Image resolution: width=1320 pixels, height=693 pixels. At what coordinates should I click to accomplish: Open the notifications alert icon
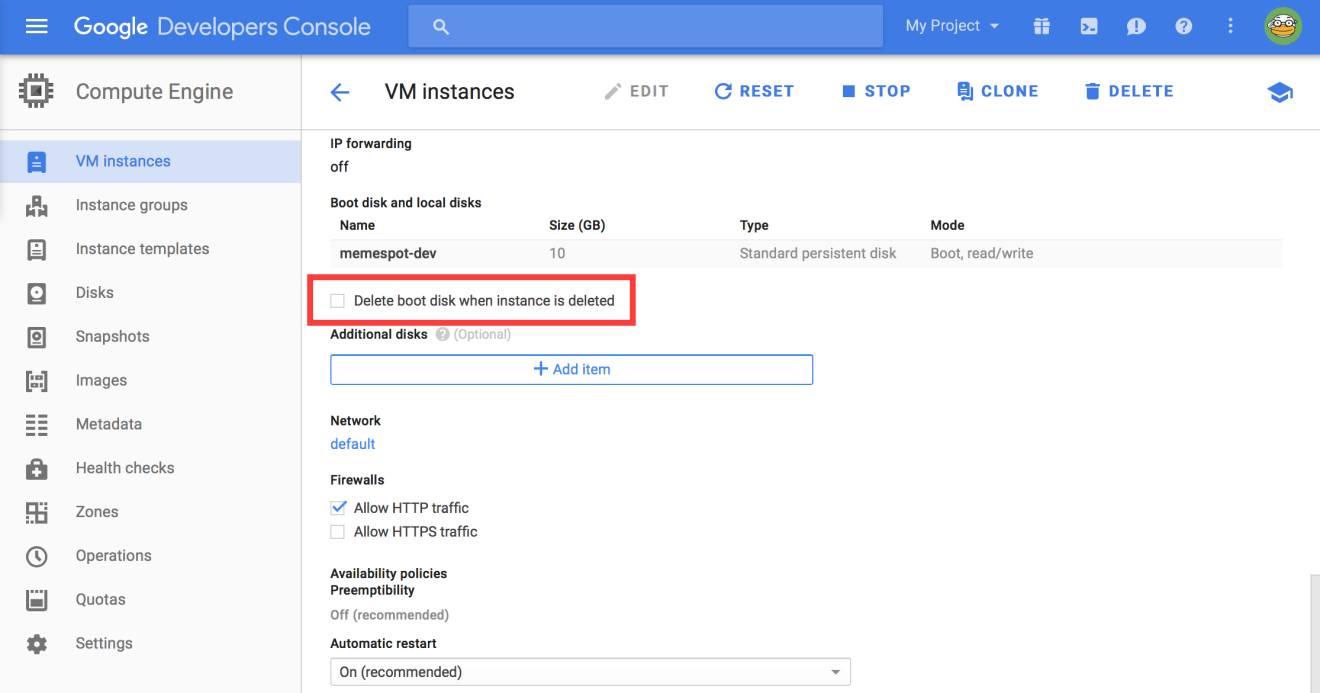pos(1136,27)
